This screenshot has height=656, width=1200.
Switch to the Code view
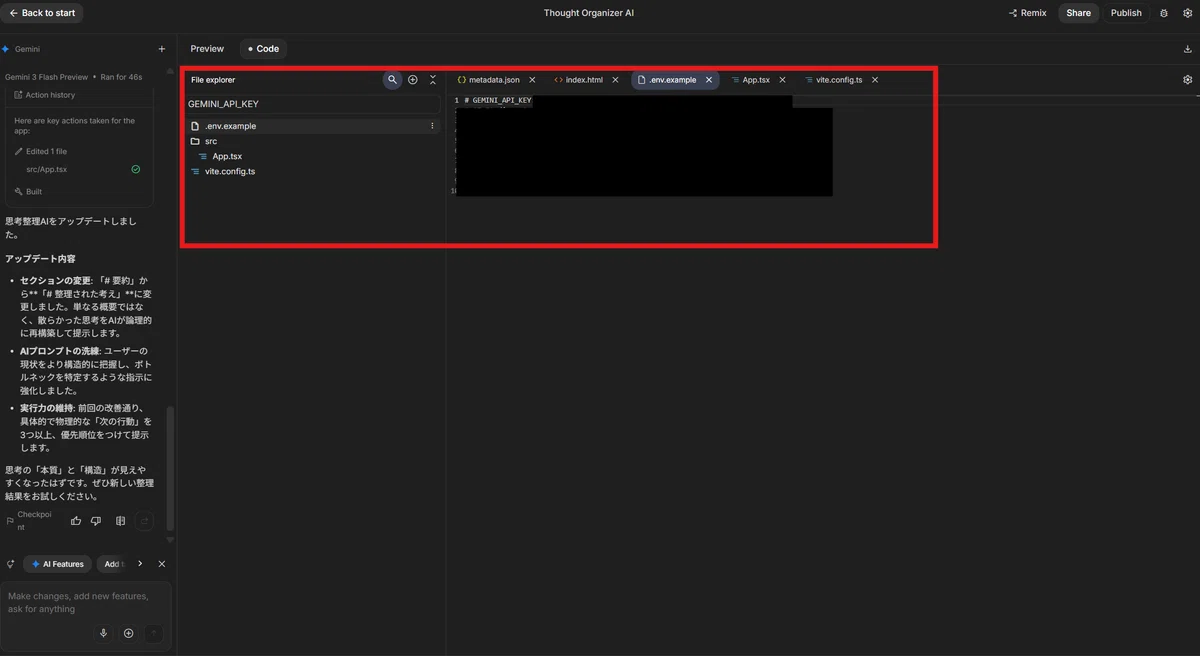[x=263, y=49]
